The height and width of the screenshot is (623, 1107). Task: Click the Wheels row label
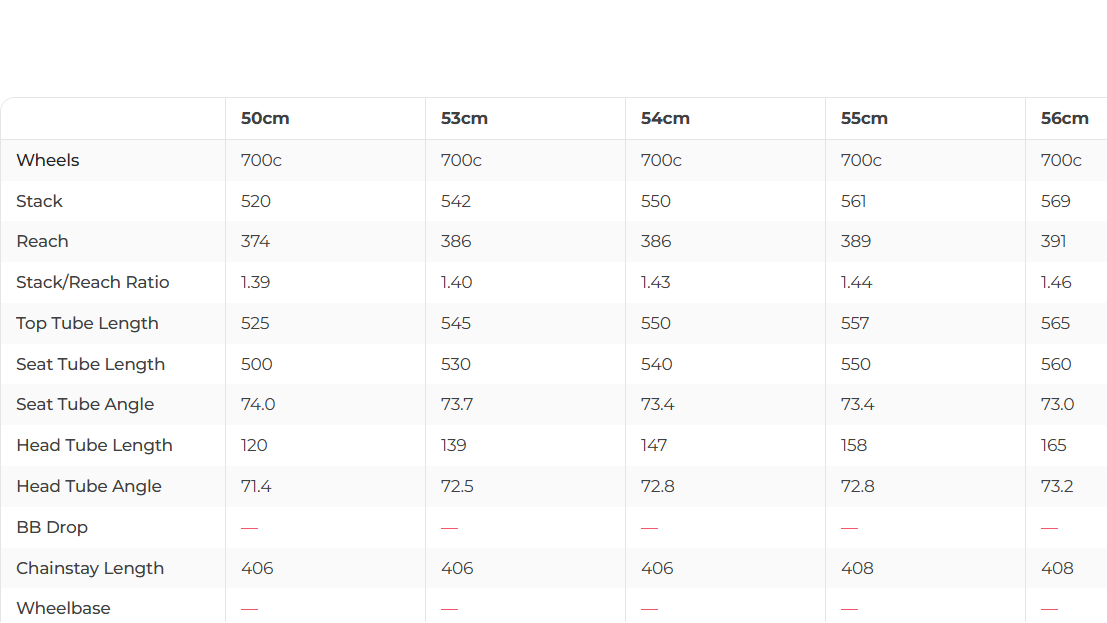[48, 160]
